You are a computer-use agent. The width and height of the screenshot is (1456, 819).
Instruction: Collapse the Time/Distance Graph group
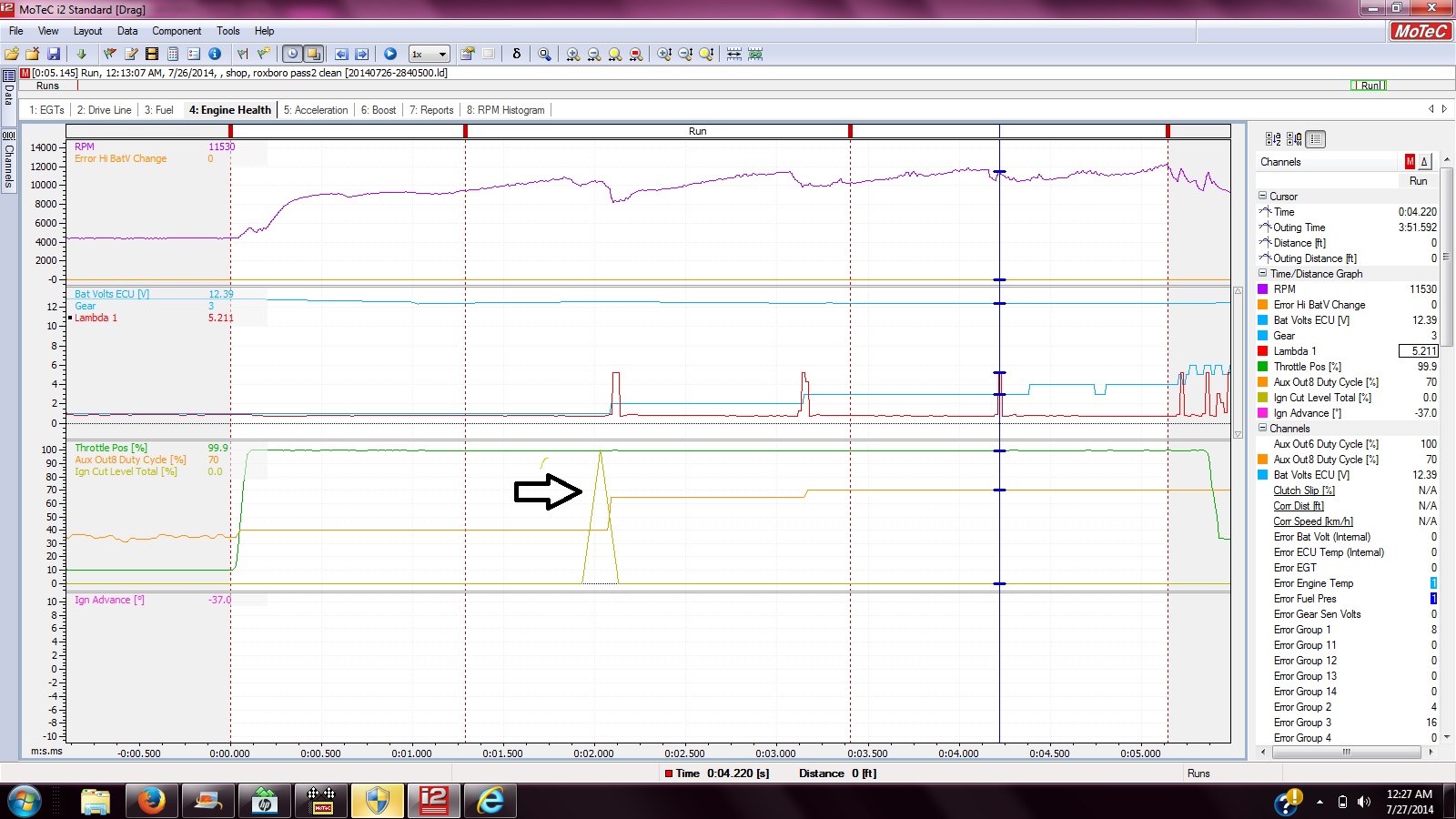[1262, 273]
